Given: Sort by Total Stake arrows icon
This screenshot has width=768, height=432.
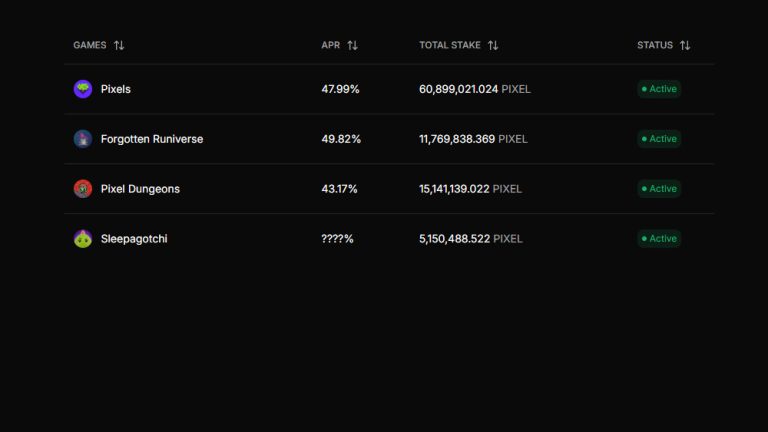Looking at the screenshot, I should (493, 45).
